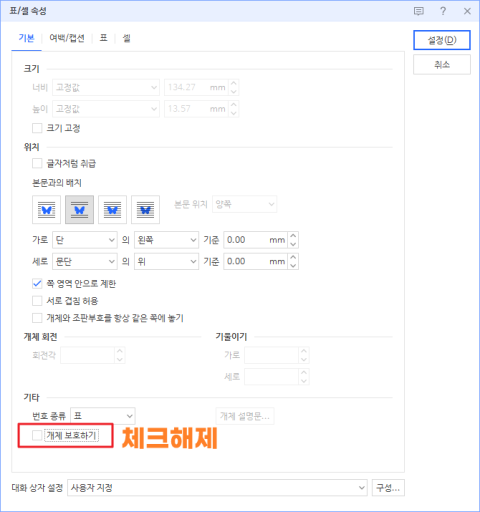Screen dimensions: 480x512
Task: Click the 높이 13.57 mm field
Action: click(x=196, y=109)
